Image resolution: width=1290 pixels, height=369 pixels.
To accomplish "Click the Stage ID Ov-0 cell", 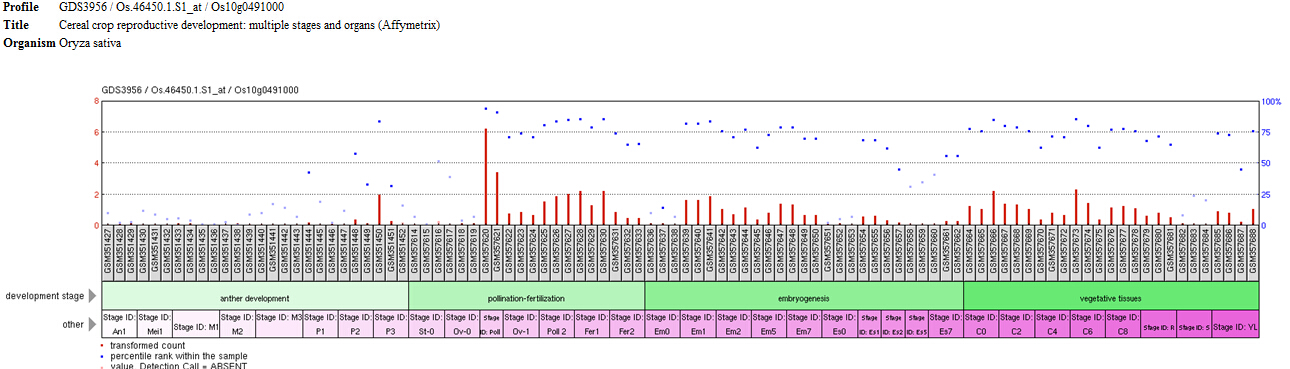I will tap(462, 324).
